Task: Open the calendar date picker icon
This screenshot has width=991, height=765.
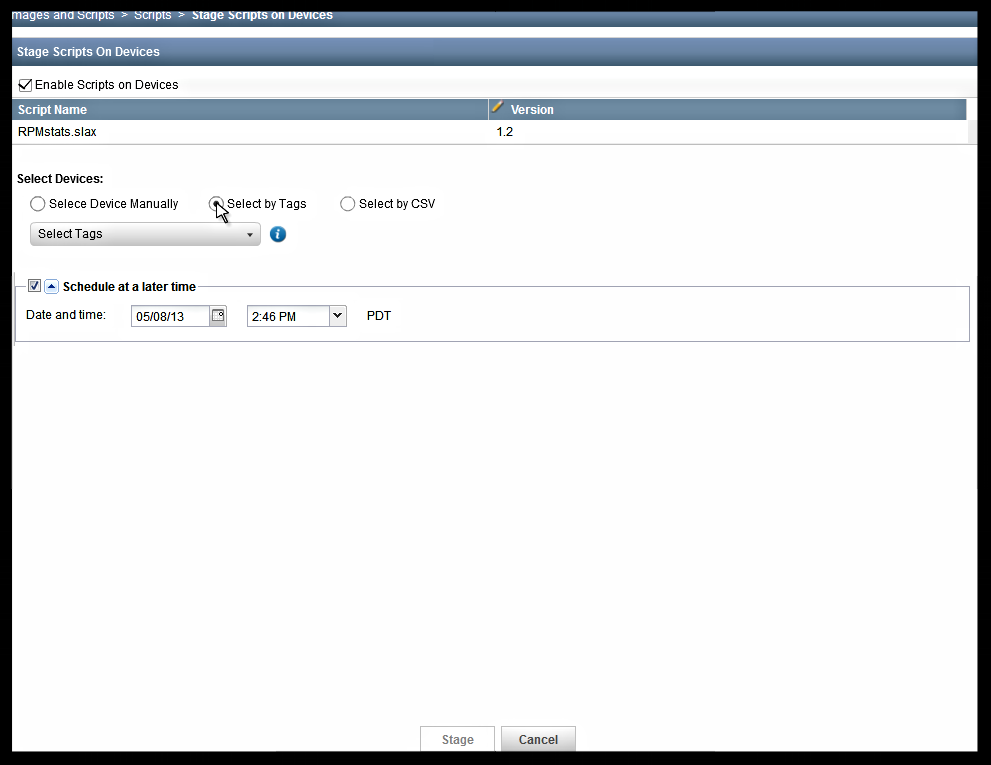Action: tap(218, 315)
